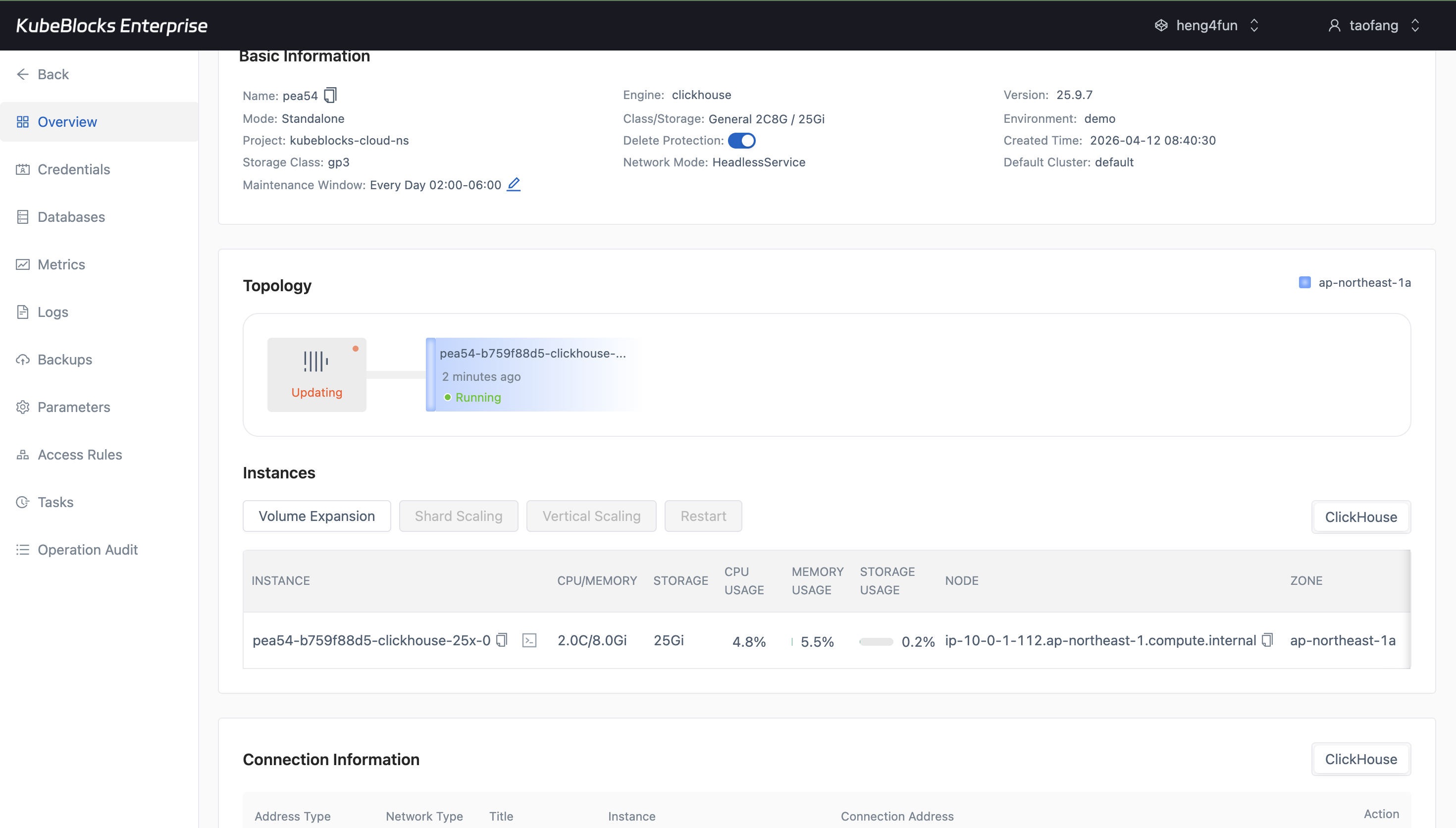Open the taofang account menu
Viewport: 1456px width, 828px height.
pos(1375,25)
